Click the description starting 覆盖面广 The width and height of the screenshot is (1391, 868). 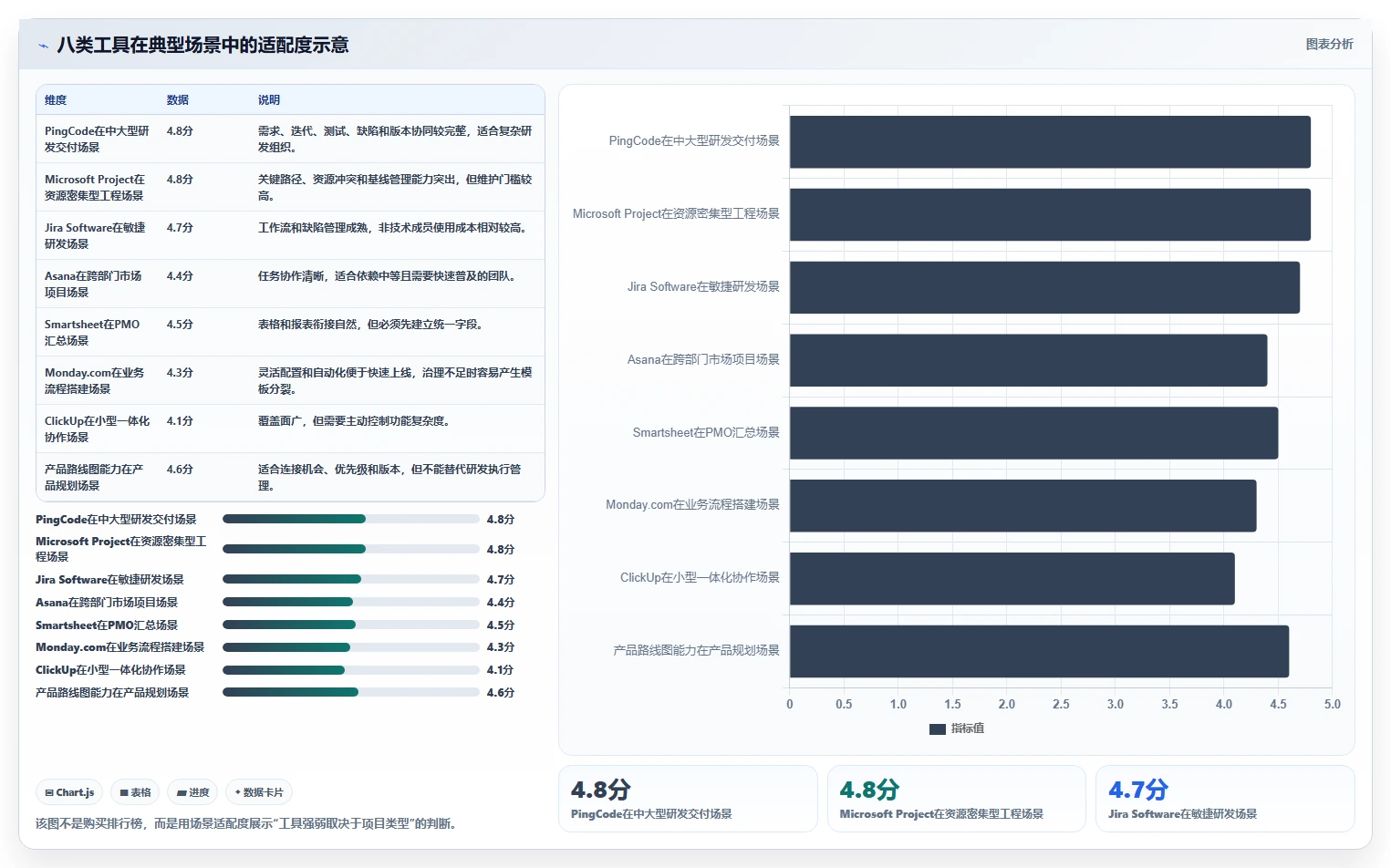(x=355, y=421)
